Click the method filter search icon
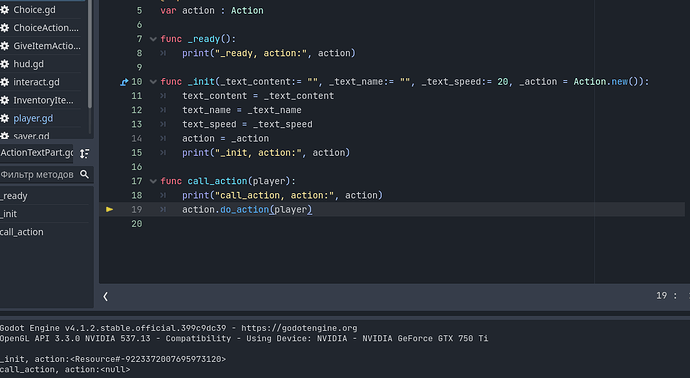The height and width of the screenshot is (378, 690). [84, 174]
